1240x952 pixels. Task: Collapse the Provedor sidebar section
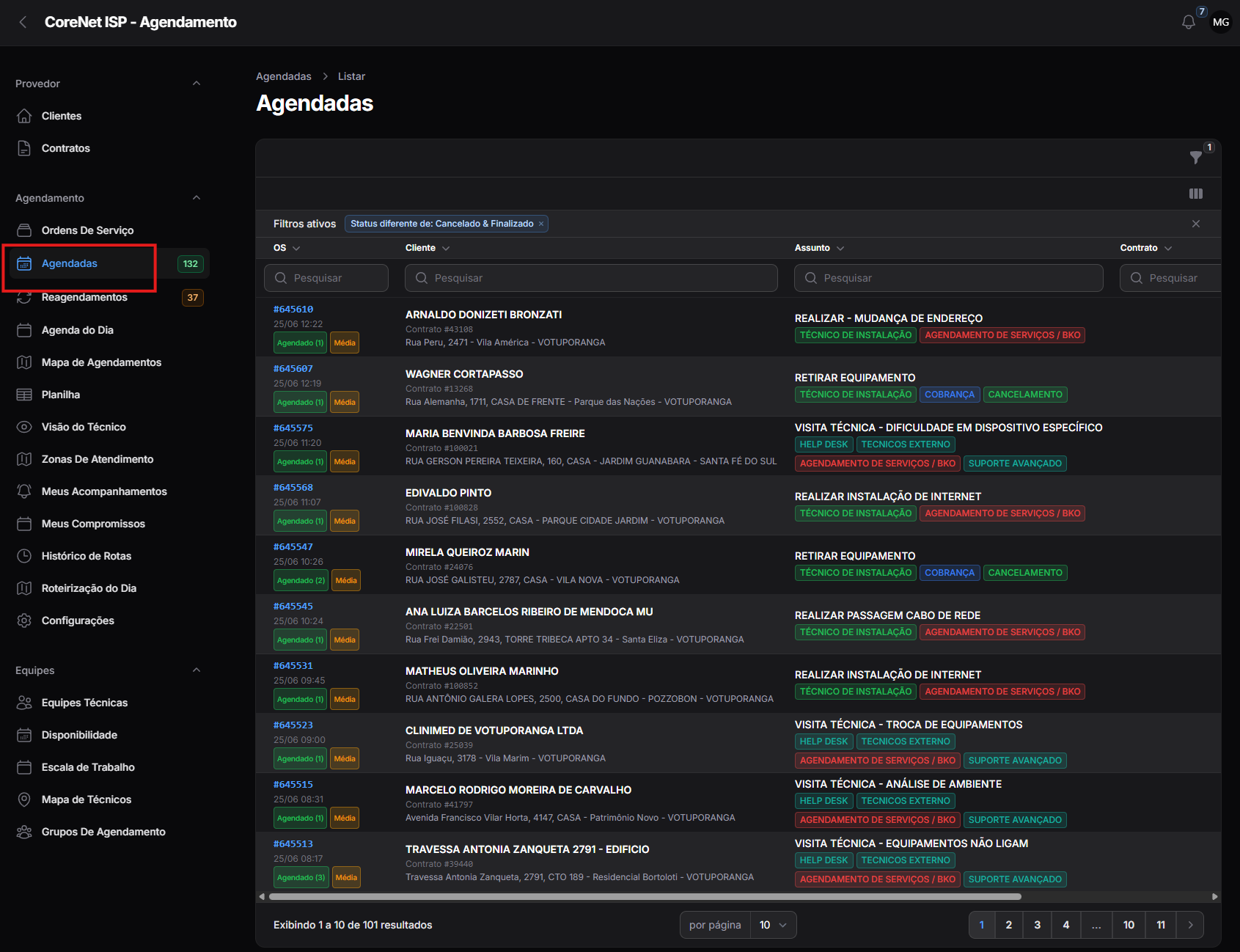tap(197, 84)
